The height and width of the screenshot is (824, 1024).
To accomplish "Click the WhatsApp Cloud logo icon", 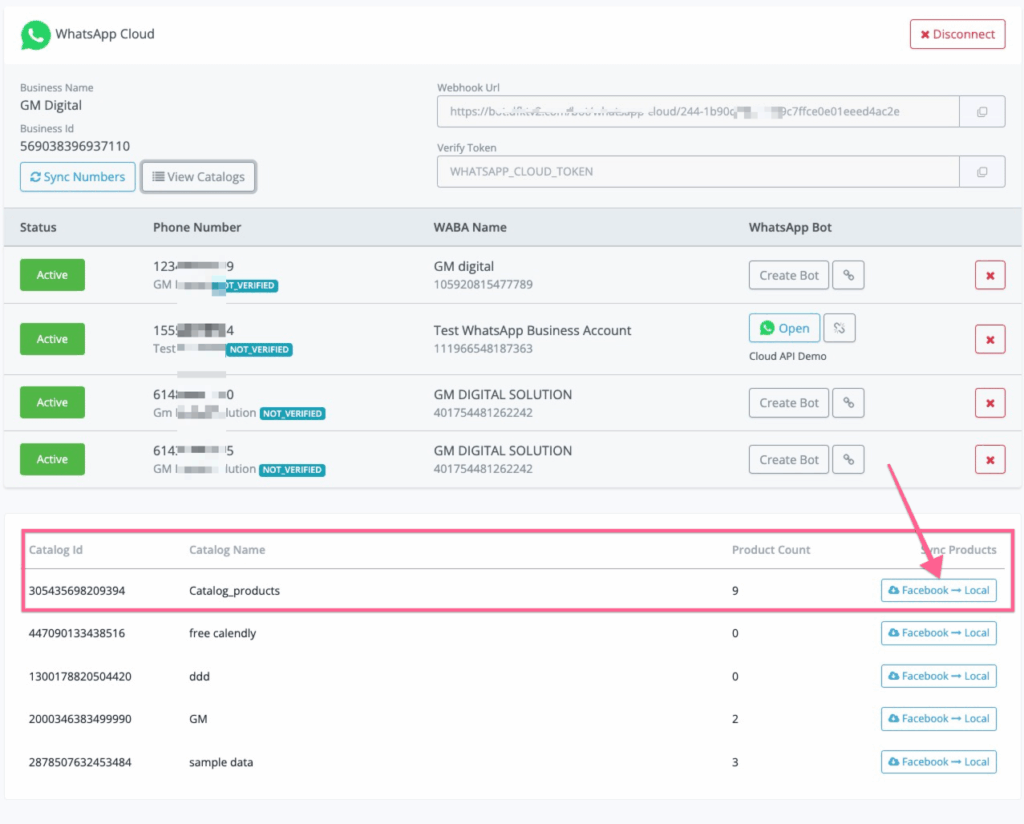I will [35, 35].
